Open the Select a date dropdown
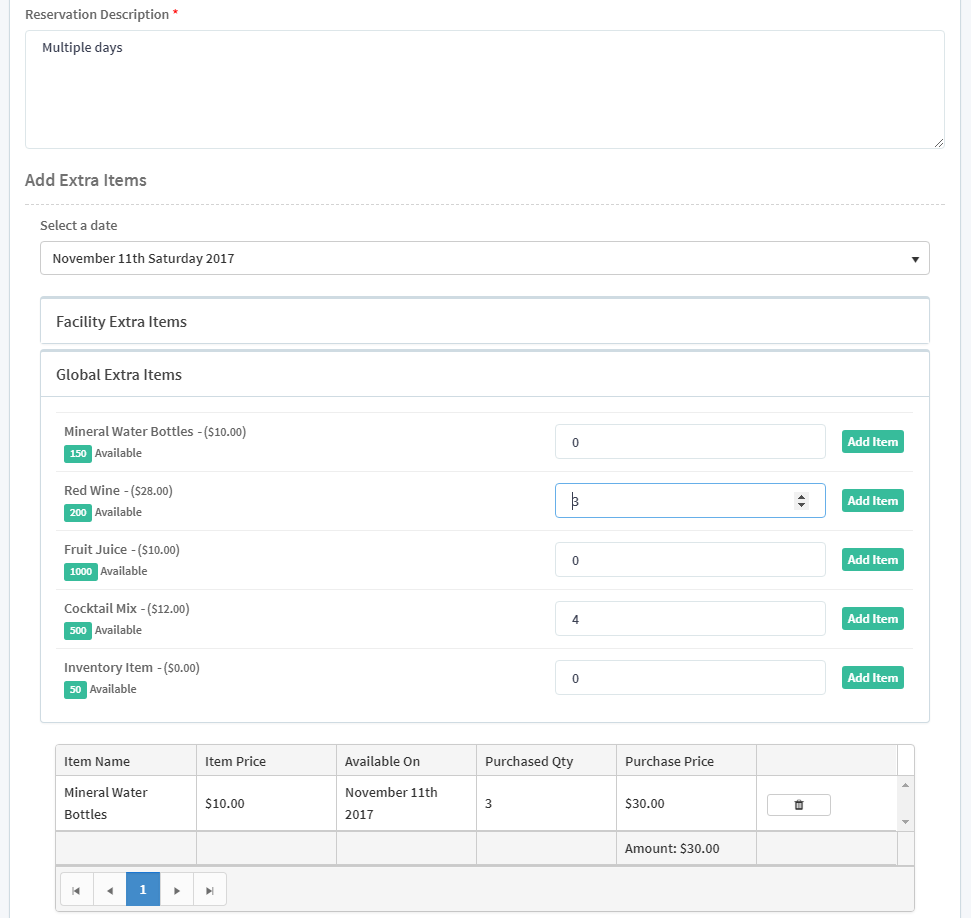 (484, 258)
